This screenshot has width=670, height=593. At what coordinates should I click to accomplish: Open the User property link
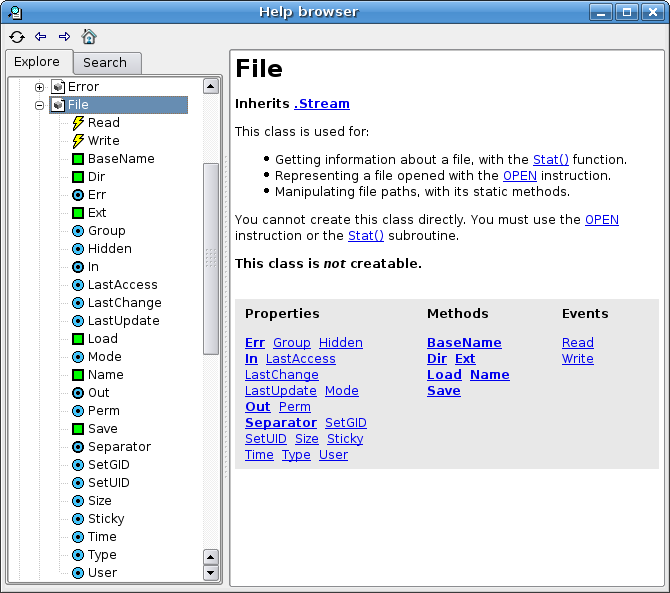(333, 455)
